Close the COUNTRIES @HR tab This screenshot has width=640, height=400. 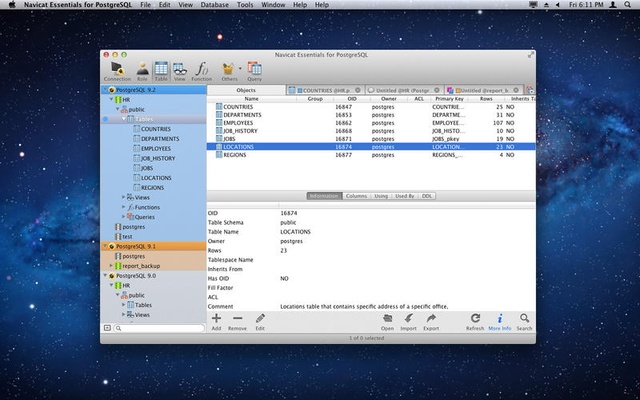pyautogui.click(x=358, y=90)
